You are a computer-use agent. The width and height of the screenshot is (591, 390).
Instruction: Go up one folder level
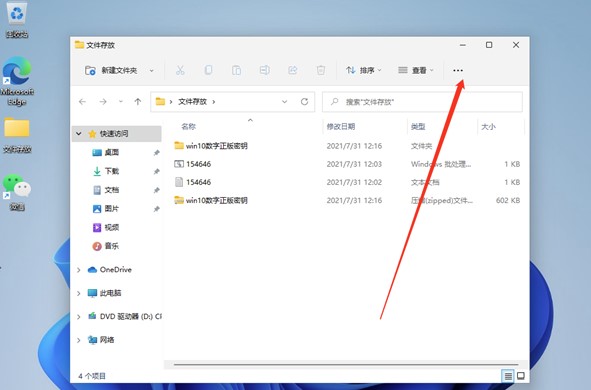pos(138,102)
